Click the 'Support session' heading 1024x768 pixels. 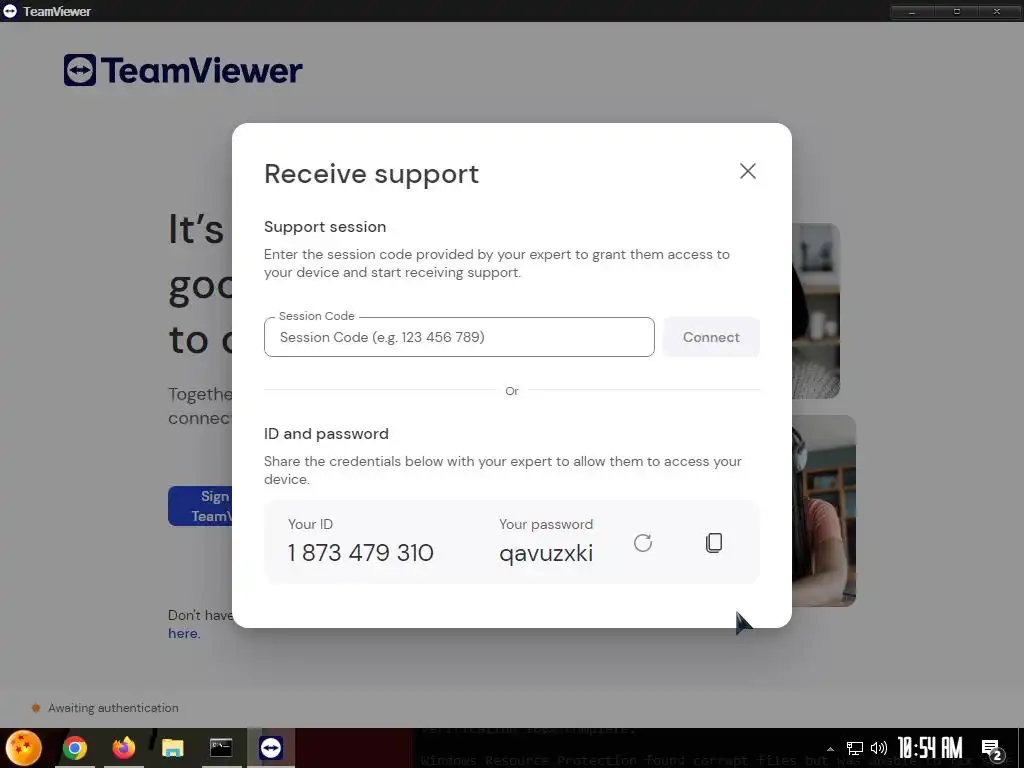(325, 227)
